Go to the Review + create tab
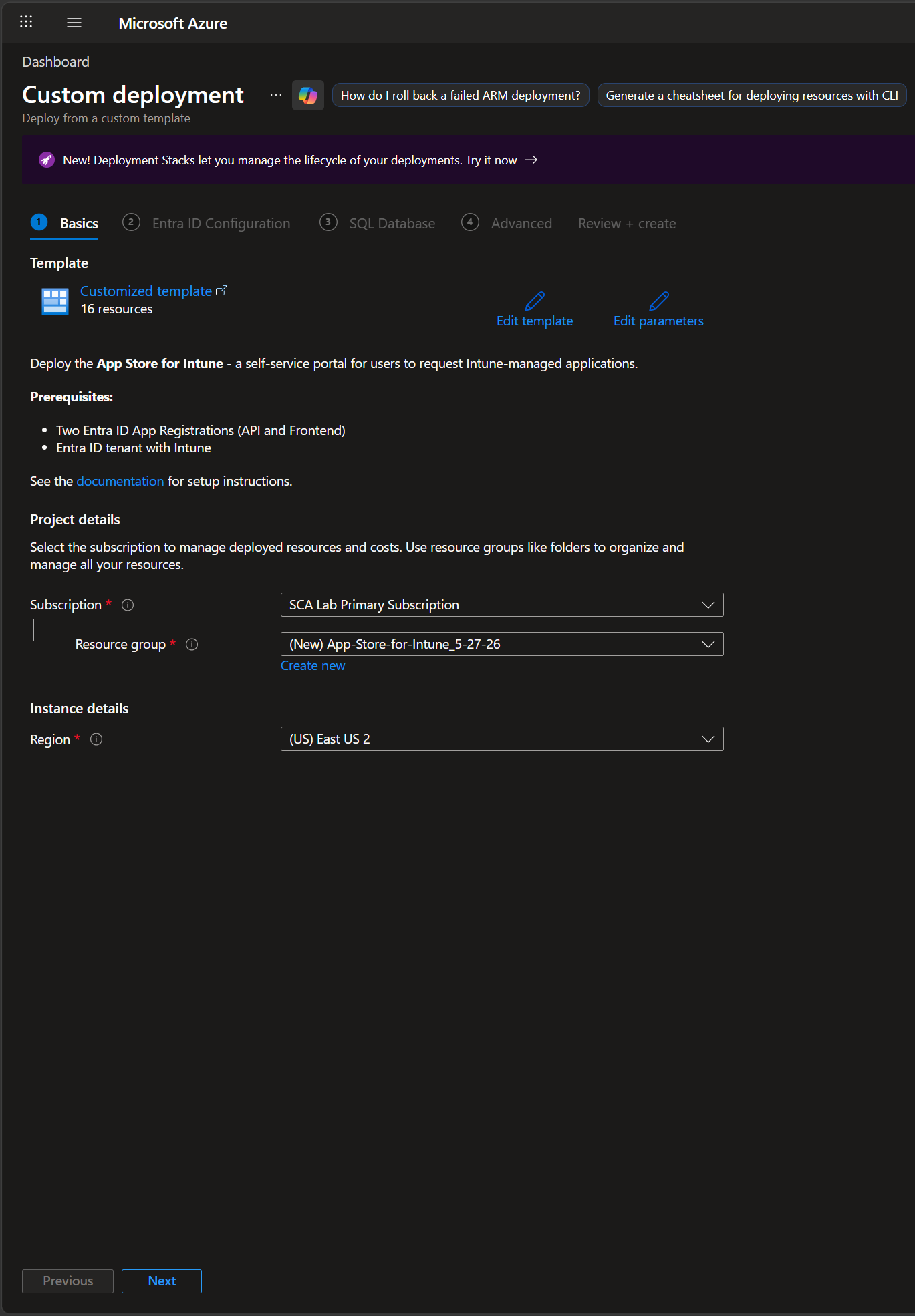 627,224
